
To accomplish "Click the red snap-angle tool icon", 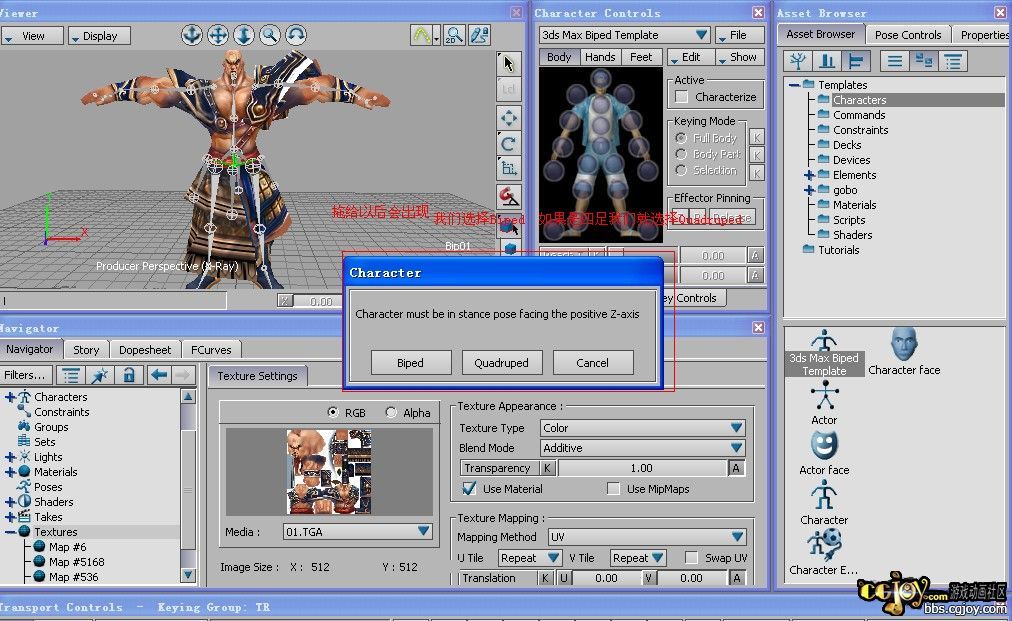I will [509, 196].
